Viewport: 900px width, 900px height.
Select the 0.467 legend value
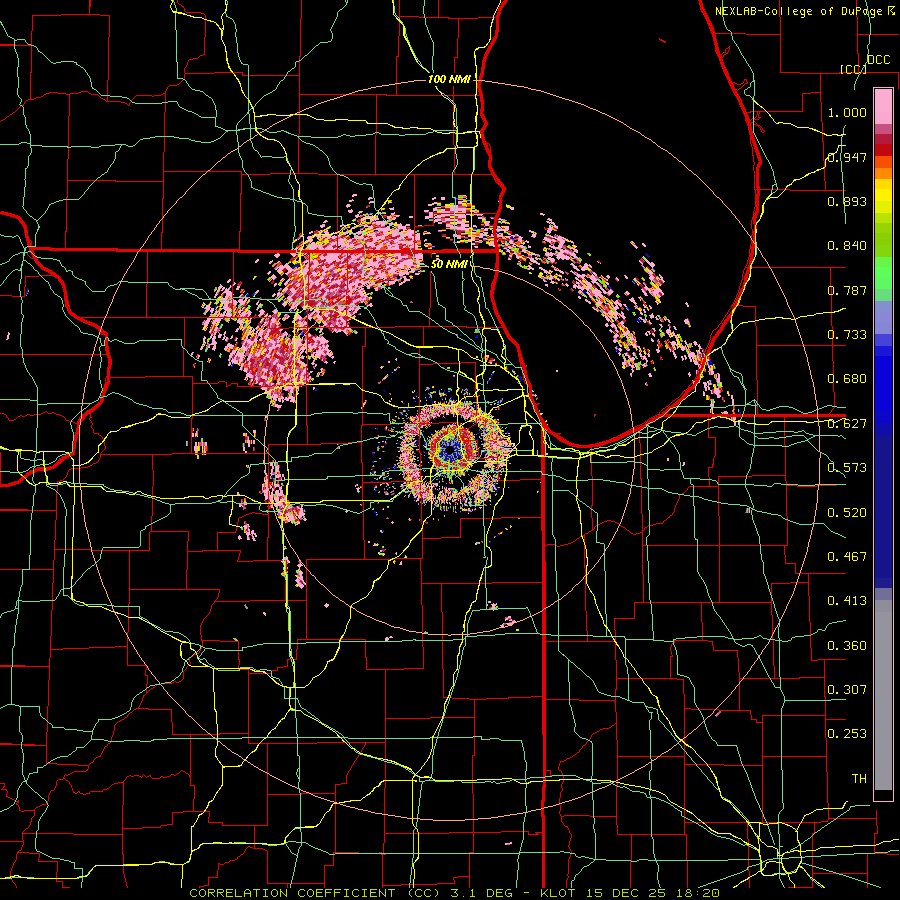(x=847, y=557)
